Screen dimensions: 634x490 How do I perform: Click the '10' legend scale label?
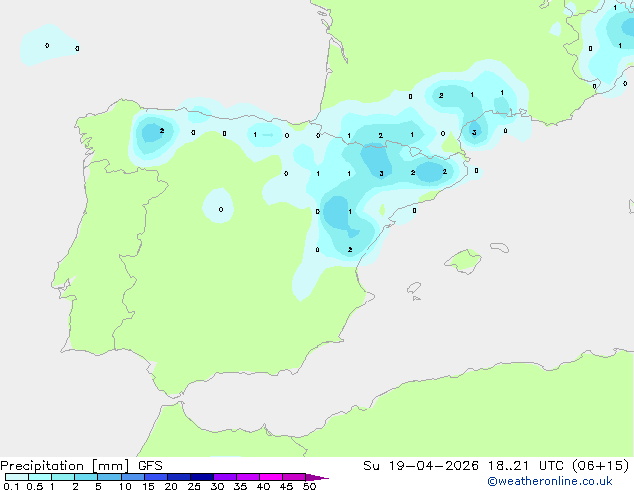point(125,486)
